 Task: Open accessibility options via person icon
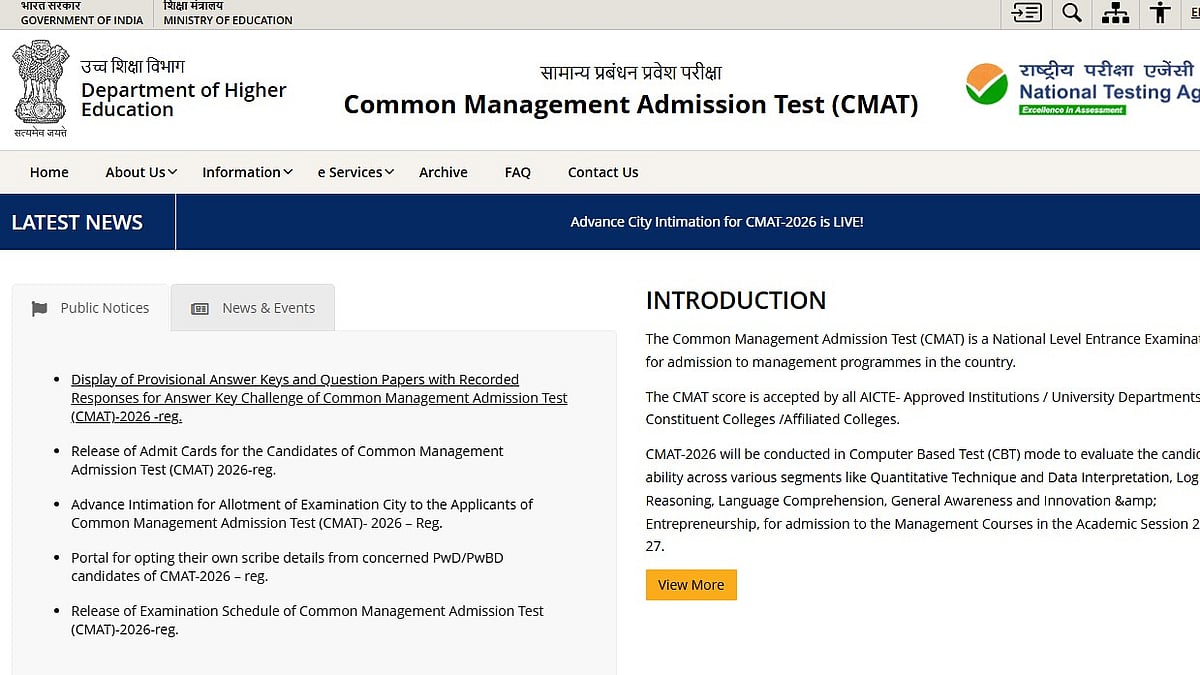1159,14
